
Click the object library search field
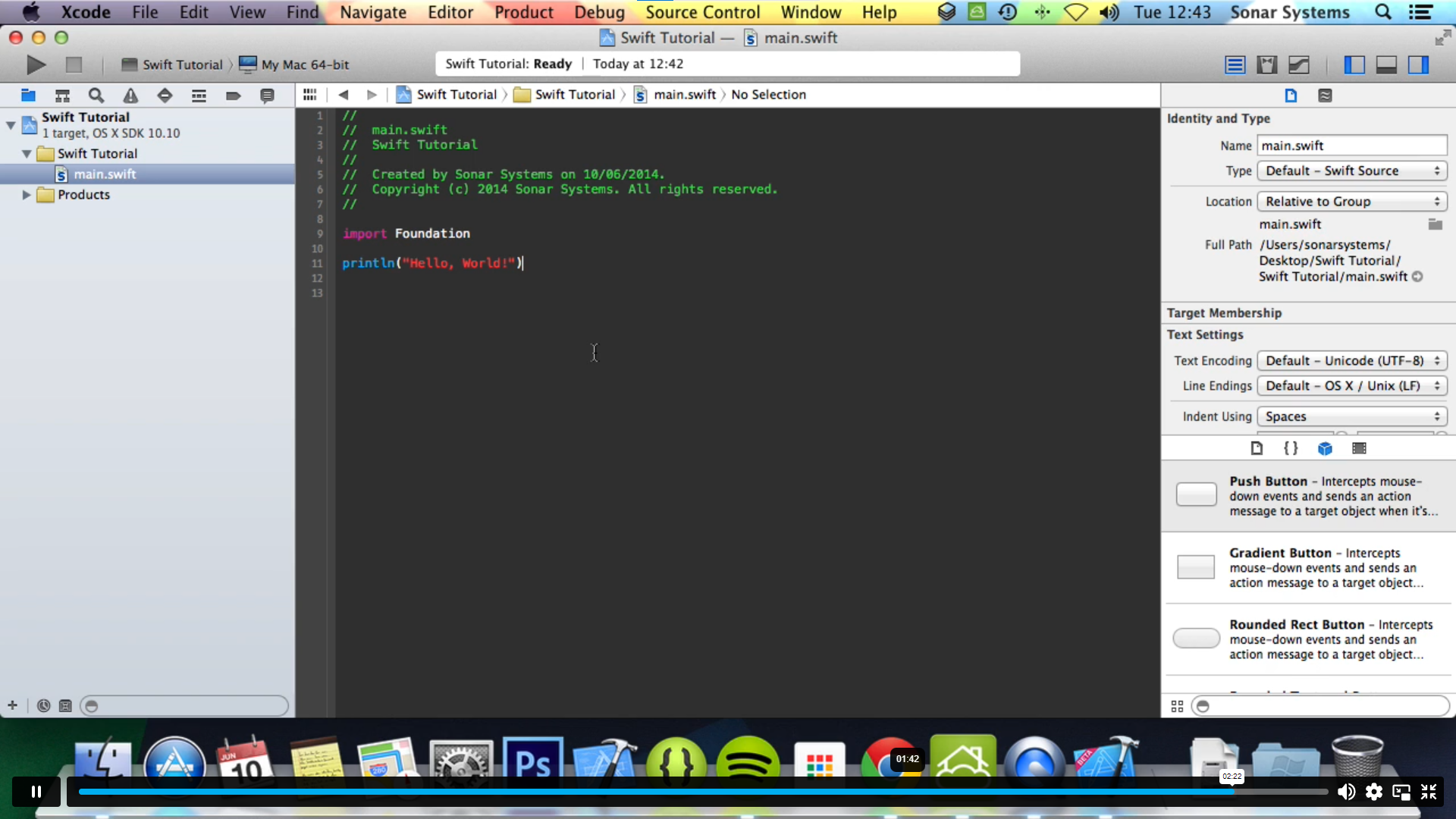pyautogui.click(x=1320, y=706)
